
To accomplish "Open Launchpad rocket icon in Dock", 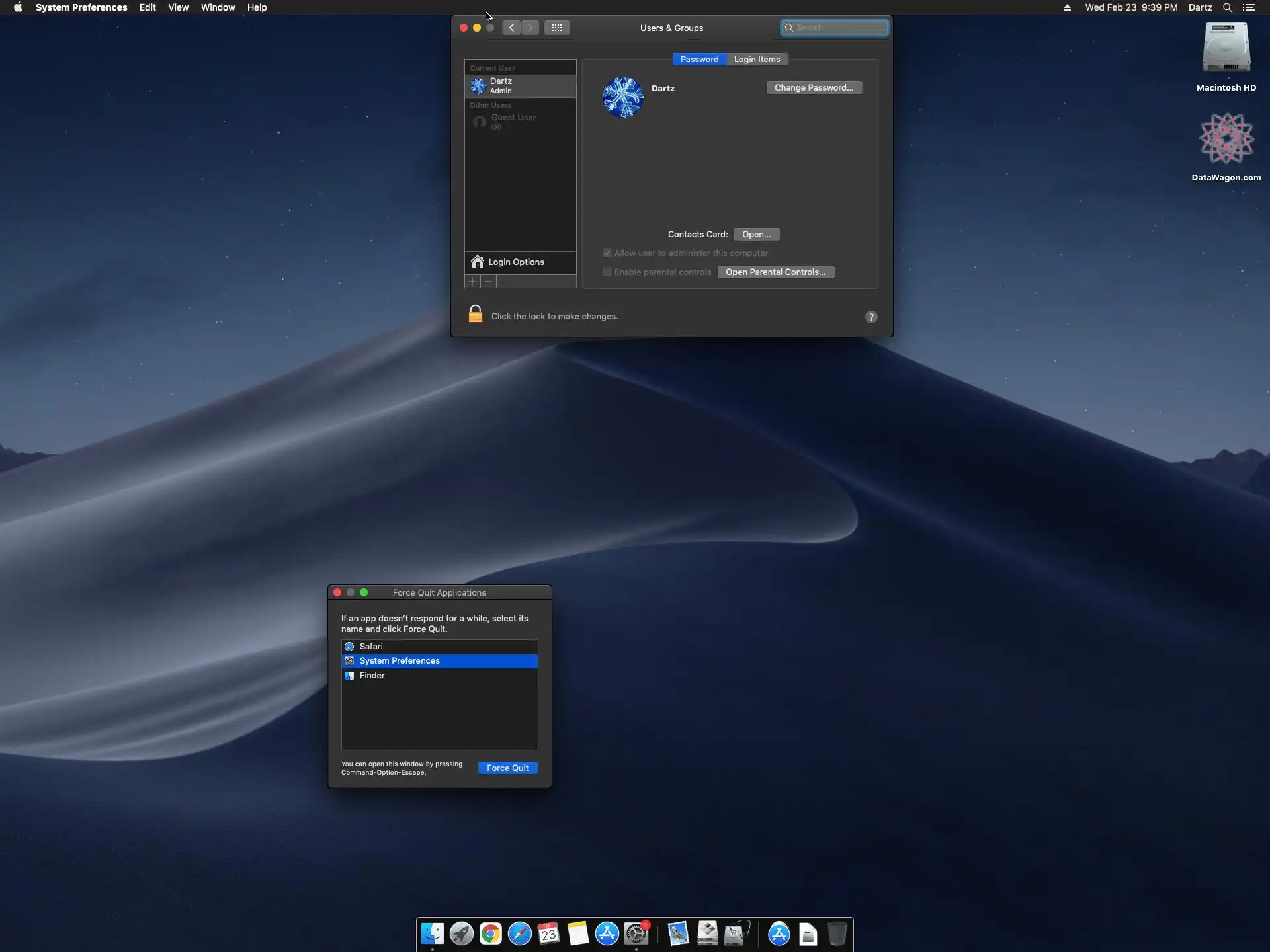I will [x=461, y=934].
